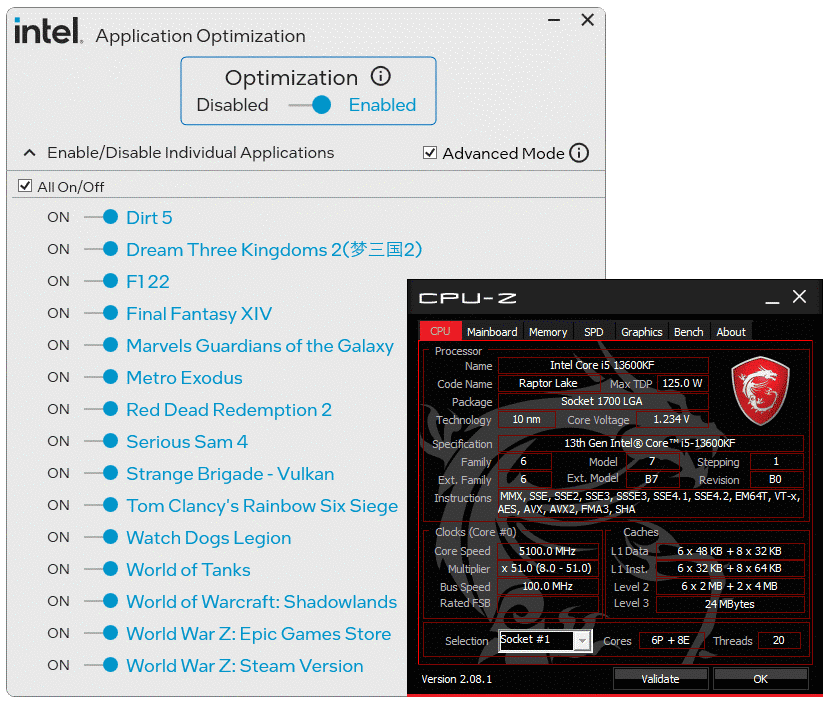Screen dimensions: 830x702
Task: Click the Cores value 6P + 8E
Action: (671, 641)
